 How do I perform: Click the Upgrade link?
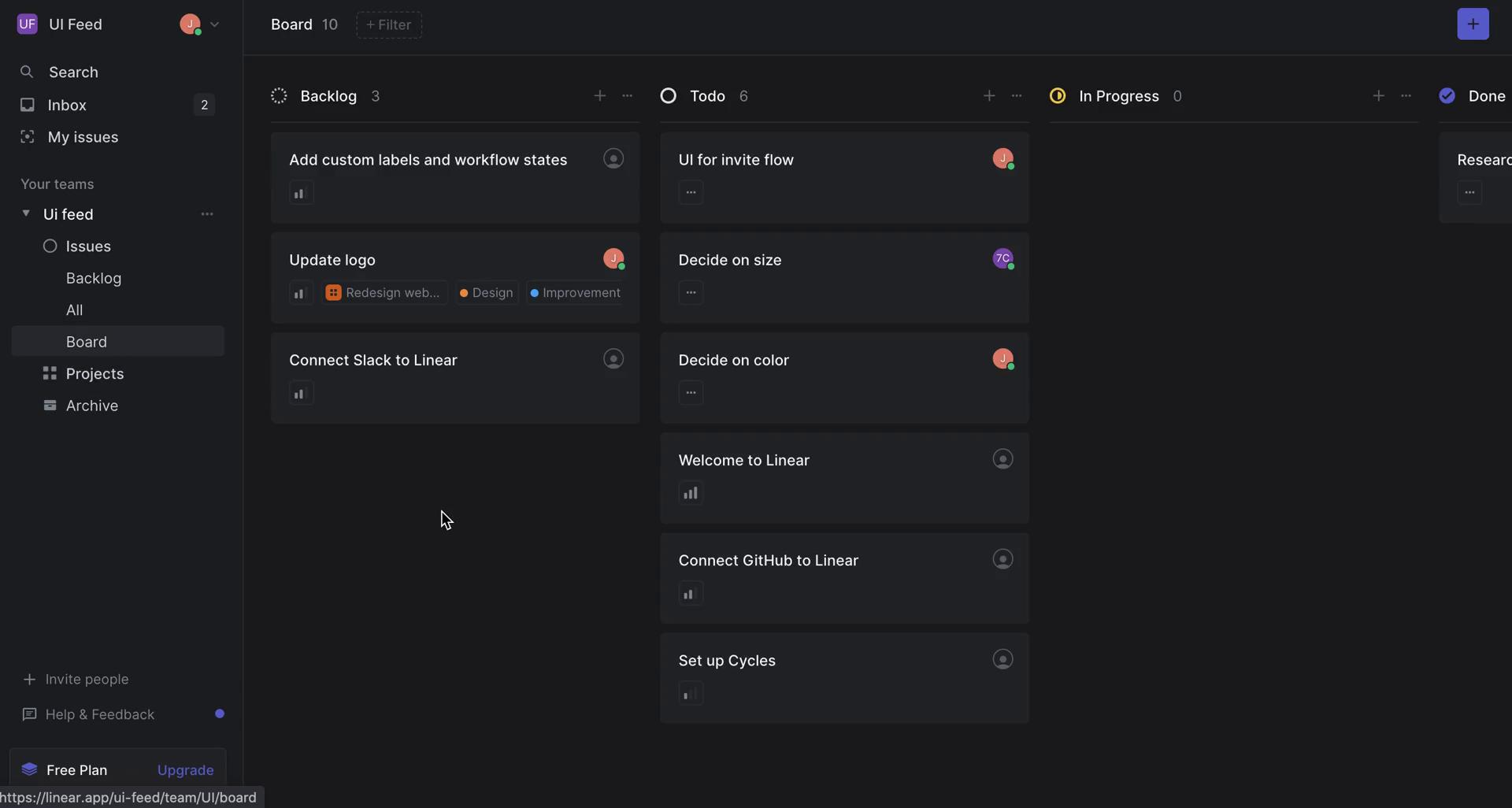click(x=185, y=770)
